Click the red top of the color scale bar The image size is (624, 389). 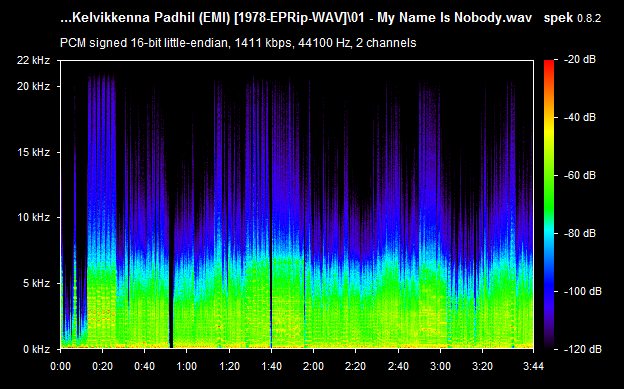[549, 64]
